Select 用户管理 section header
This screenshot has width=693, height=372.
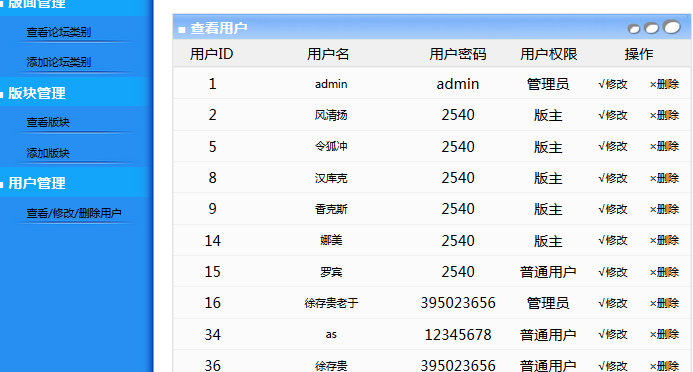tap(37, 183)
